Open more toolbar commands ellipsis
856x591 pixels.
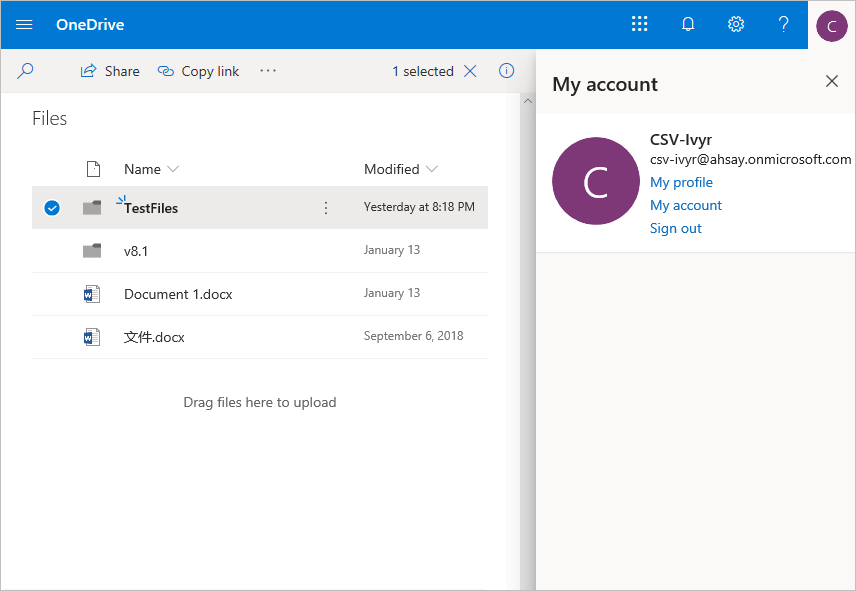(268, 71)
